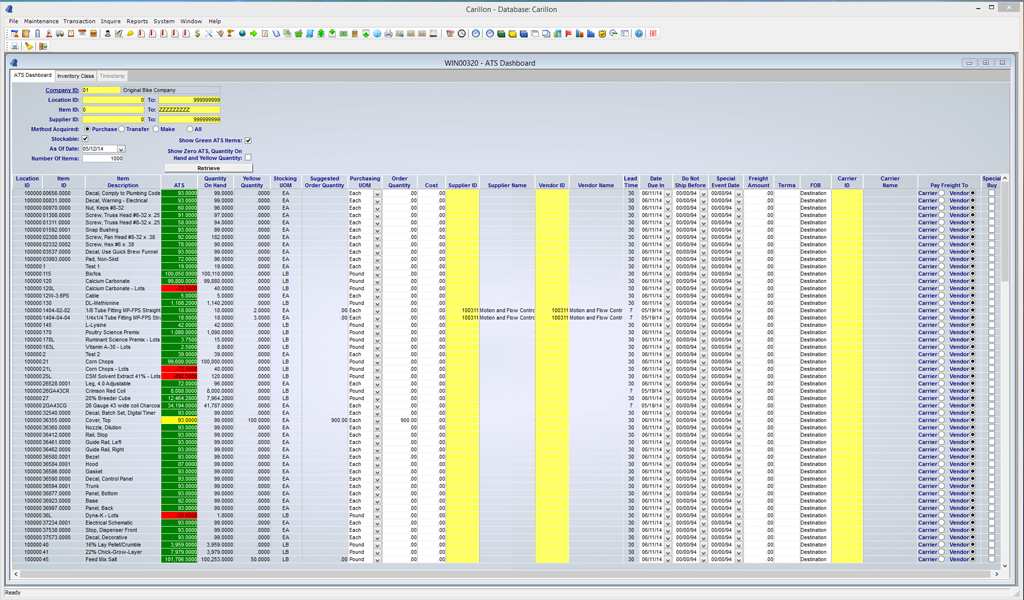Enable the Stockable checkbox
This screenshot has height=600, width=1024.
pyautogui.click(x=84, y=139)
